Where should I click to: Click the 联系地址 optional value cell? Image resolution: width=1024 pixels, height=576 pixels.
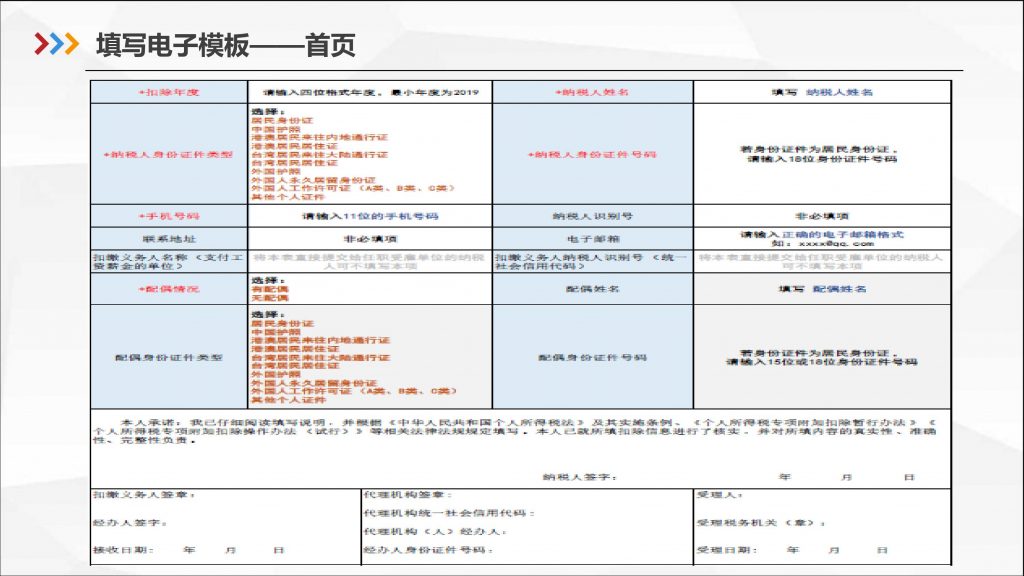[370, 238]
